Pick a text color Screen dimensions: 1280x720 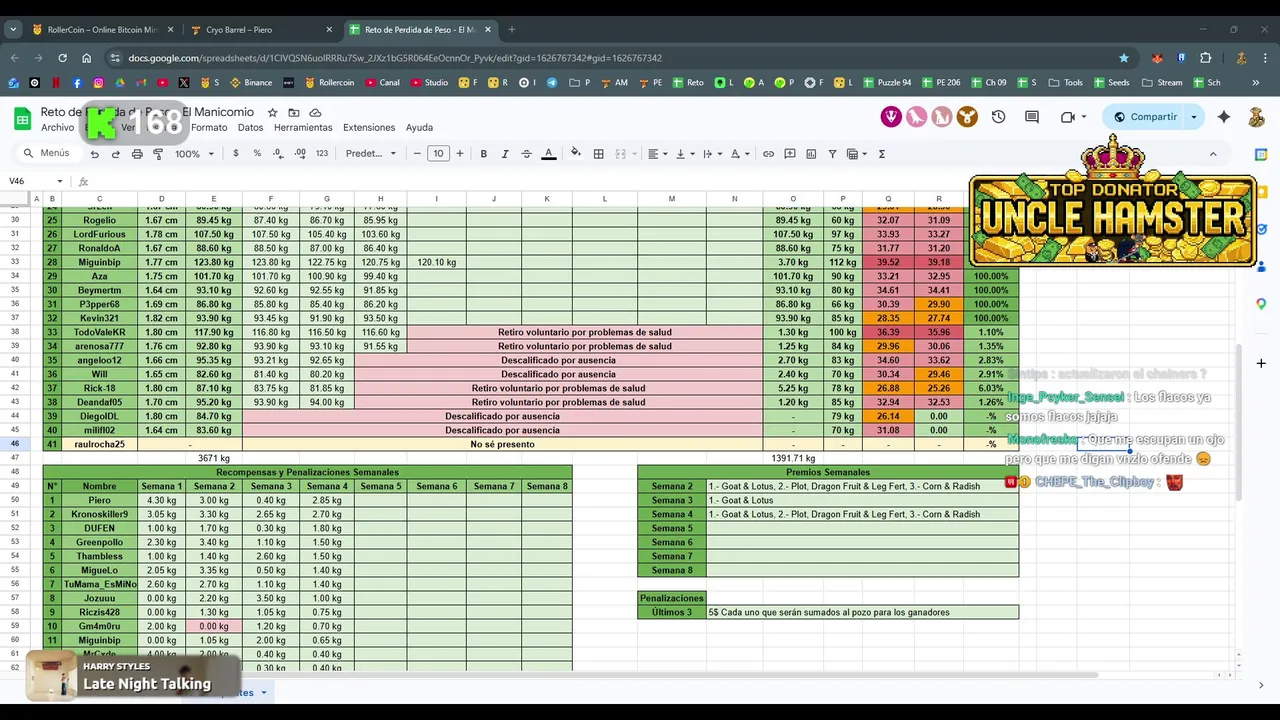(548, 154)
